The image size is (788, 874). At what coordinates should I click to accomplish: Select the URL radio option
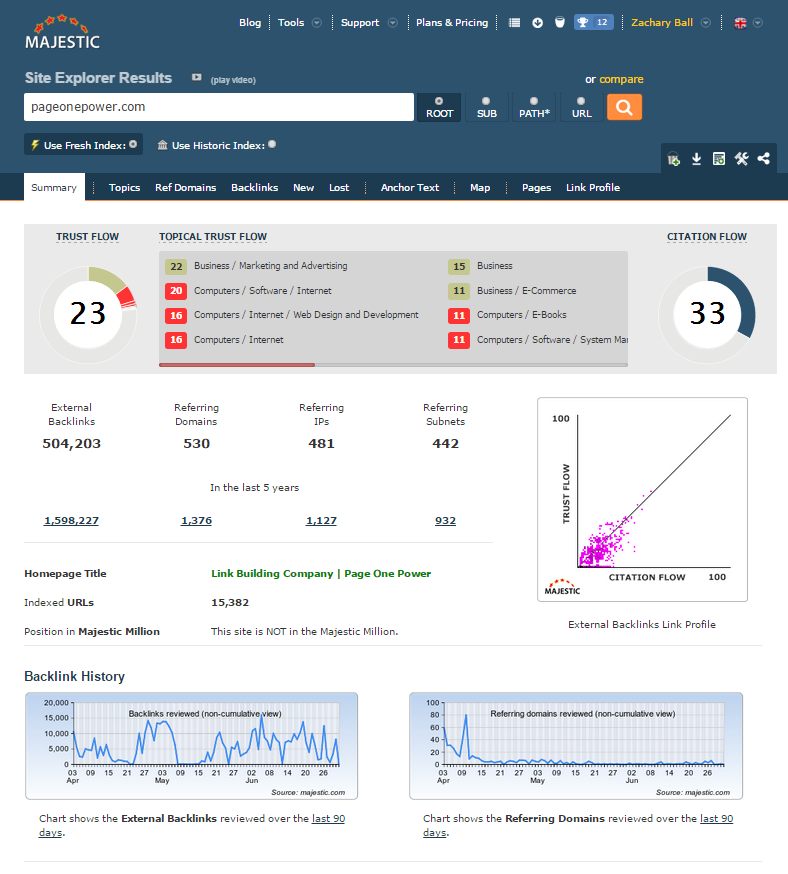tap(581, 101)
